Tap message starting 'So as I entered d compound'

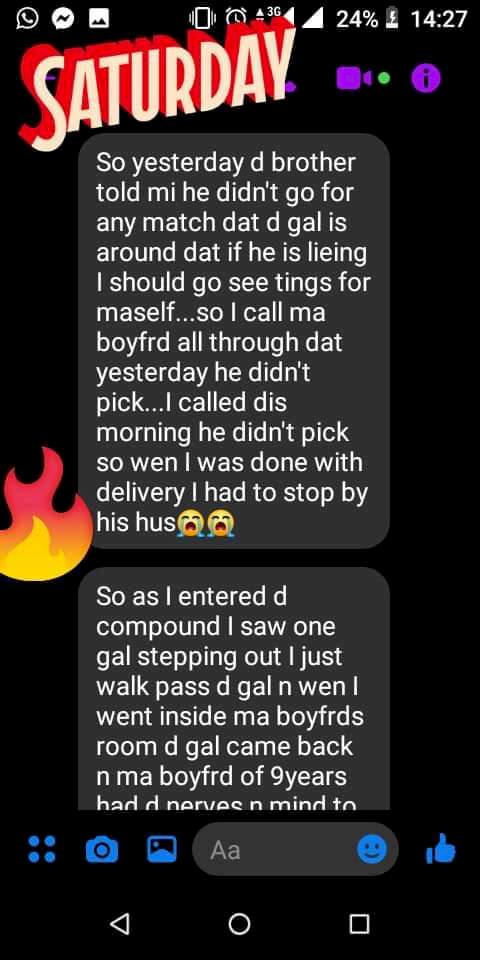(234, 688)
